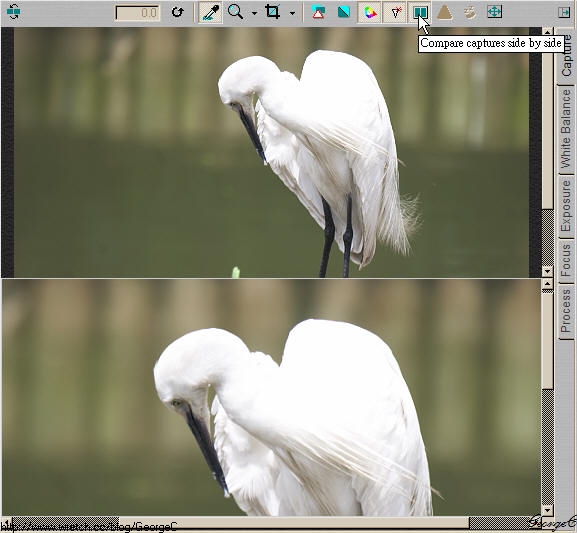The image size is (577, 533).
Task: Toggle the focus point marker button
Action: point(395,13)
